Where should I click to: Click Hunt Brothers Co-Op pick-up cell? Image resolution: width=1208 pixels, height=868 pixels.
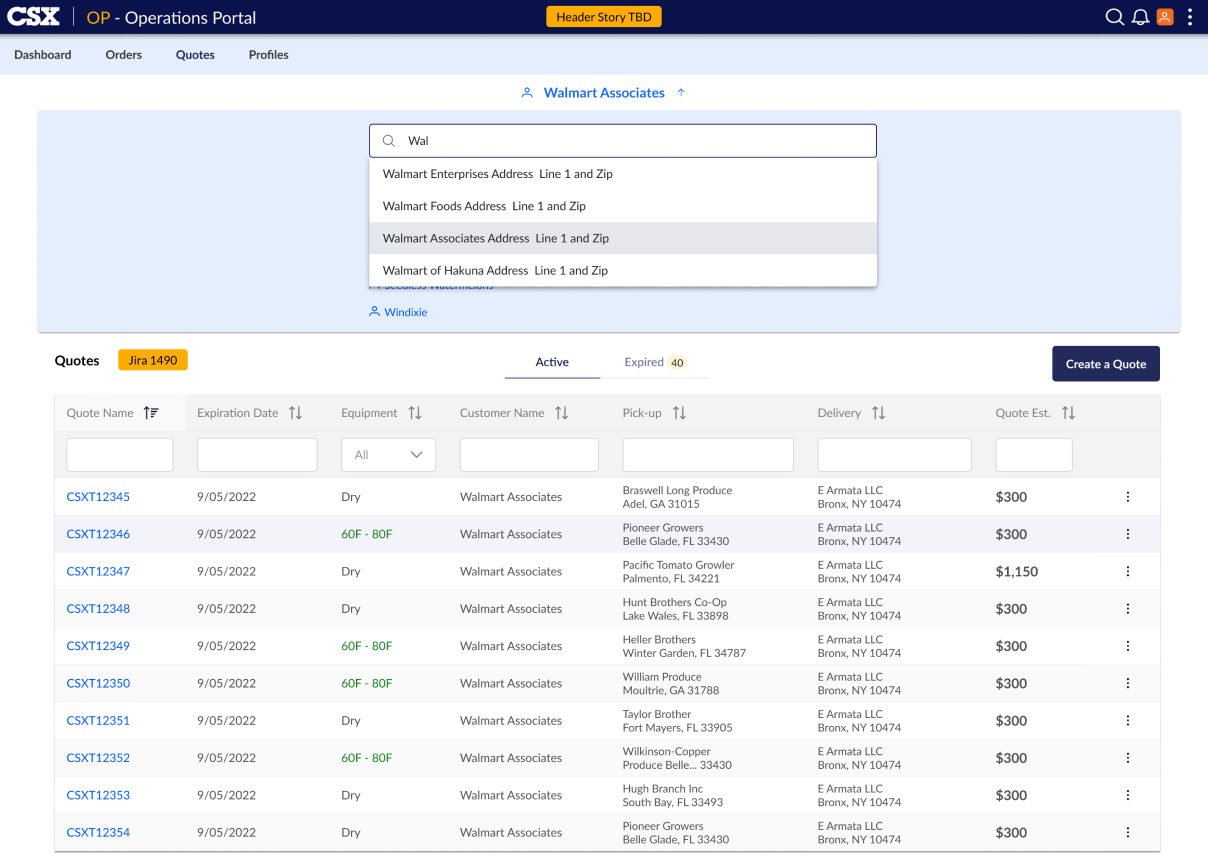[x=675, y=609]
